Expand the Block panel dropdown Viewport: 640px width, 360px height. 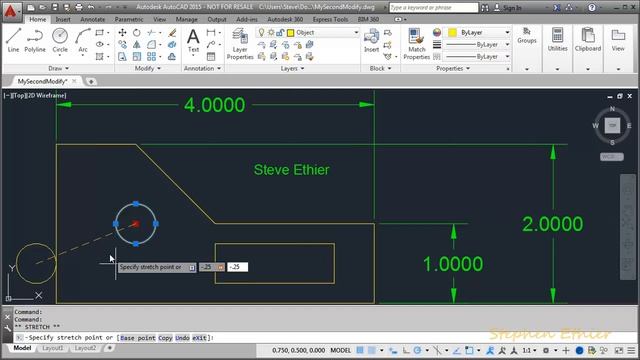pos(380,69)
